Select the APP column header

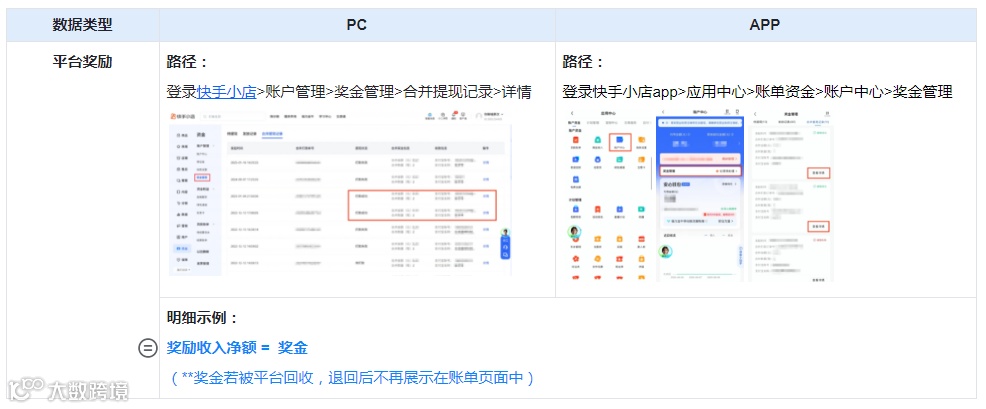click(765, 25)
